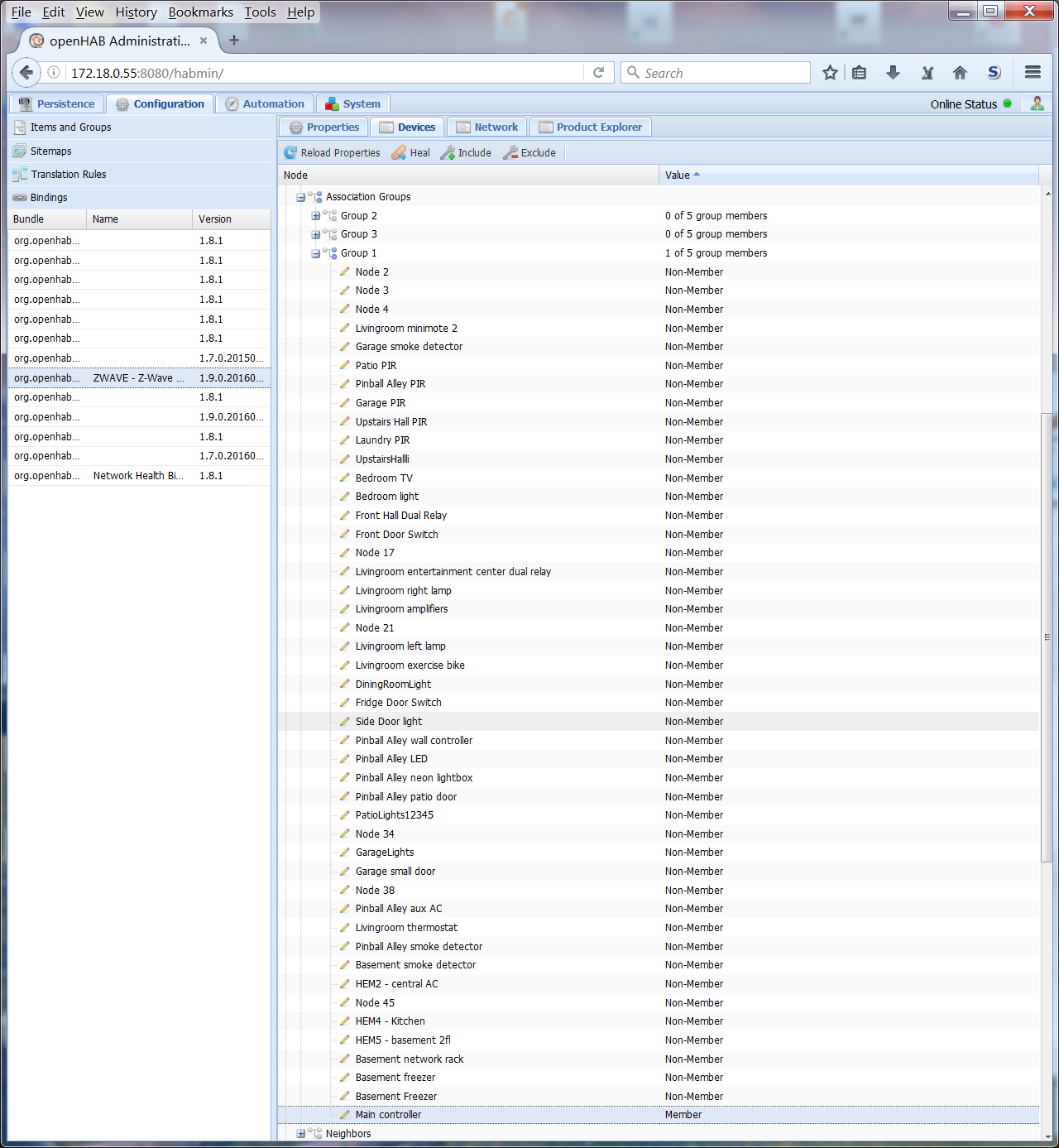Click the user account icon
This screenshot has height=1148, width=1059.
[x=1037, y=103]
